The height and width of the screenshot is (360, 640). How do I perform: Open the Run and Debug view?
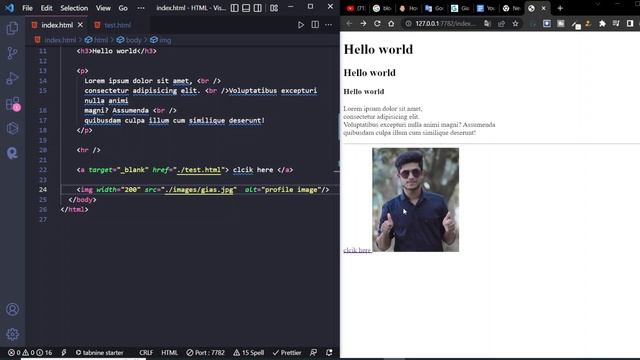coord(12,78)
